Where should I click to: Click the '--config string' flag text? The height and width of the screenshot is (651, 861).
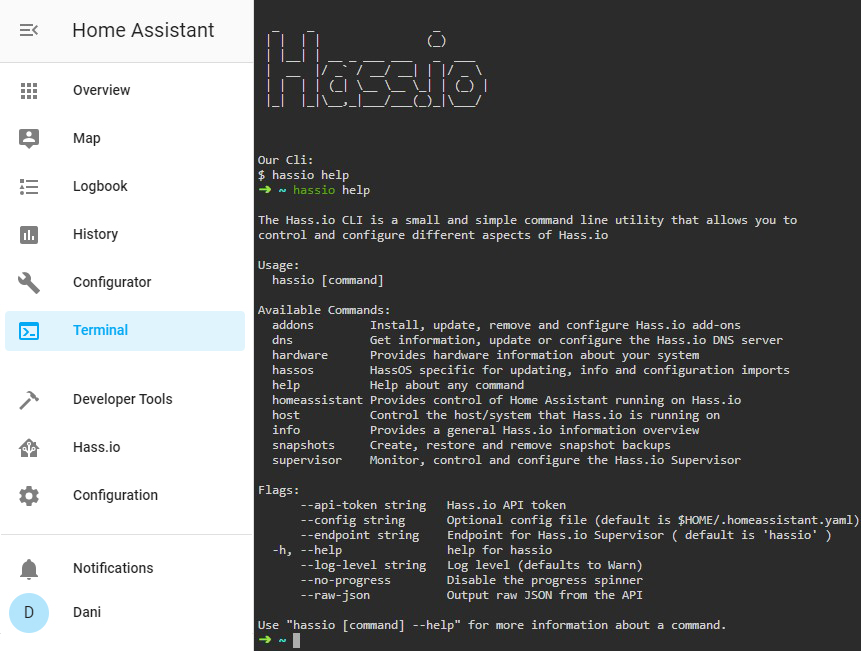point(353,520)
